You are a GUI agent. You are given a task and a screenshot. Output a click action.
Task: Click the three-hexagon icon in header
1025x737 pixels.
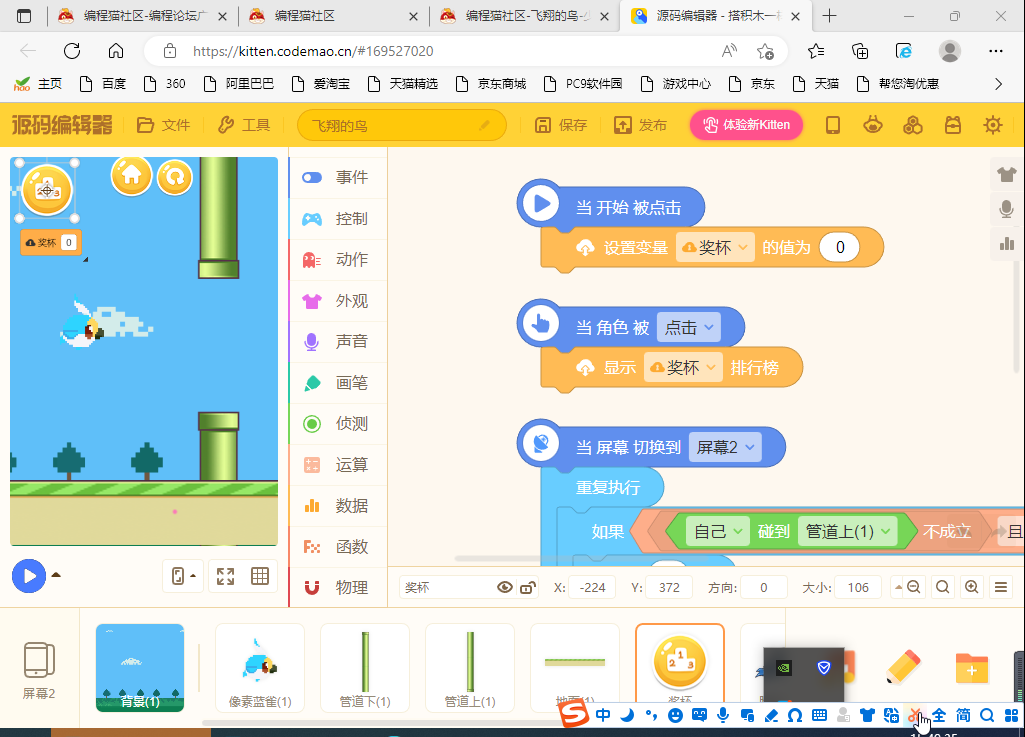click(x=913, y=125)
